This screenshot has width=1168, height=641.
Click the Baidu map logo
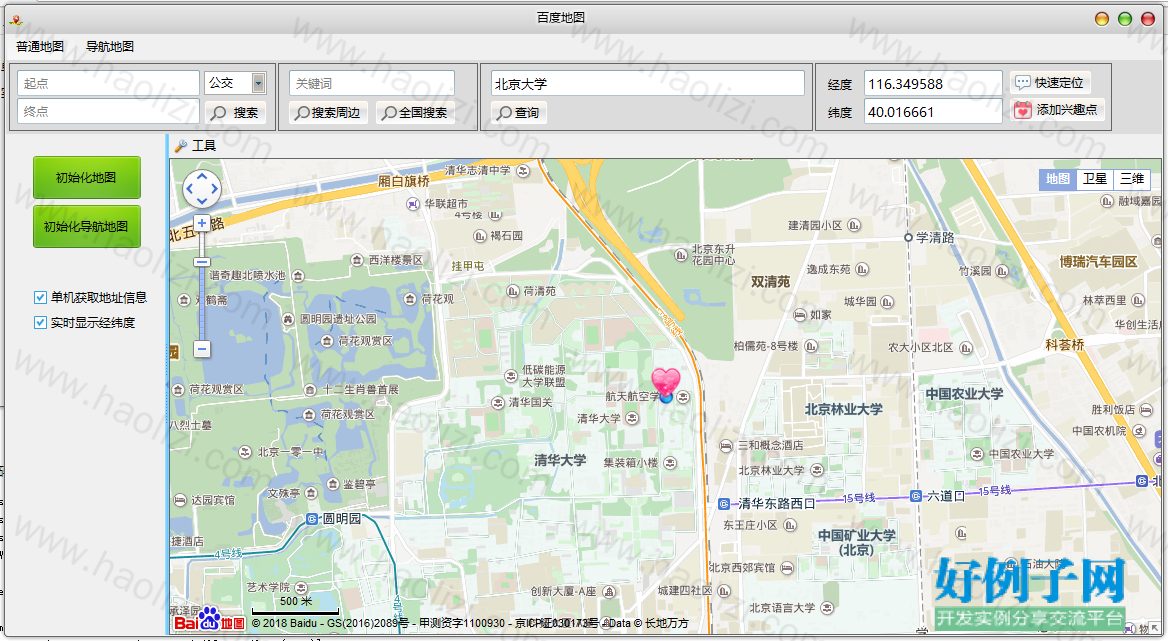[209, 620]
